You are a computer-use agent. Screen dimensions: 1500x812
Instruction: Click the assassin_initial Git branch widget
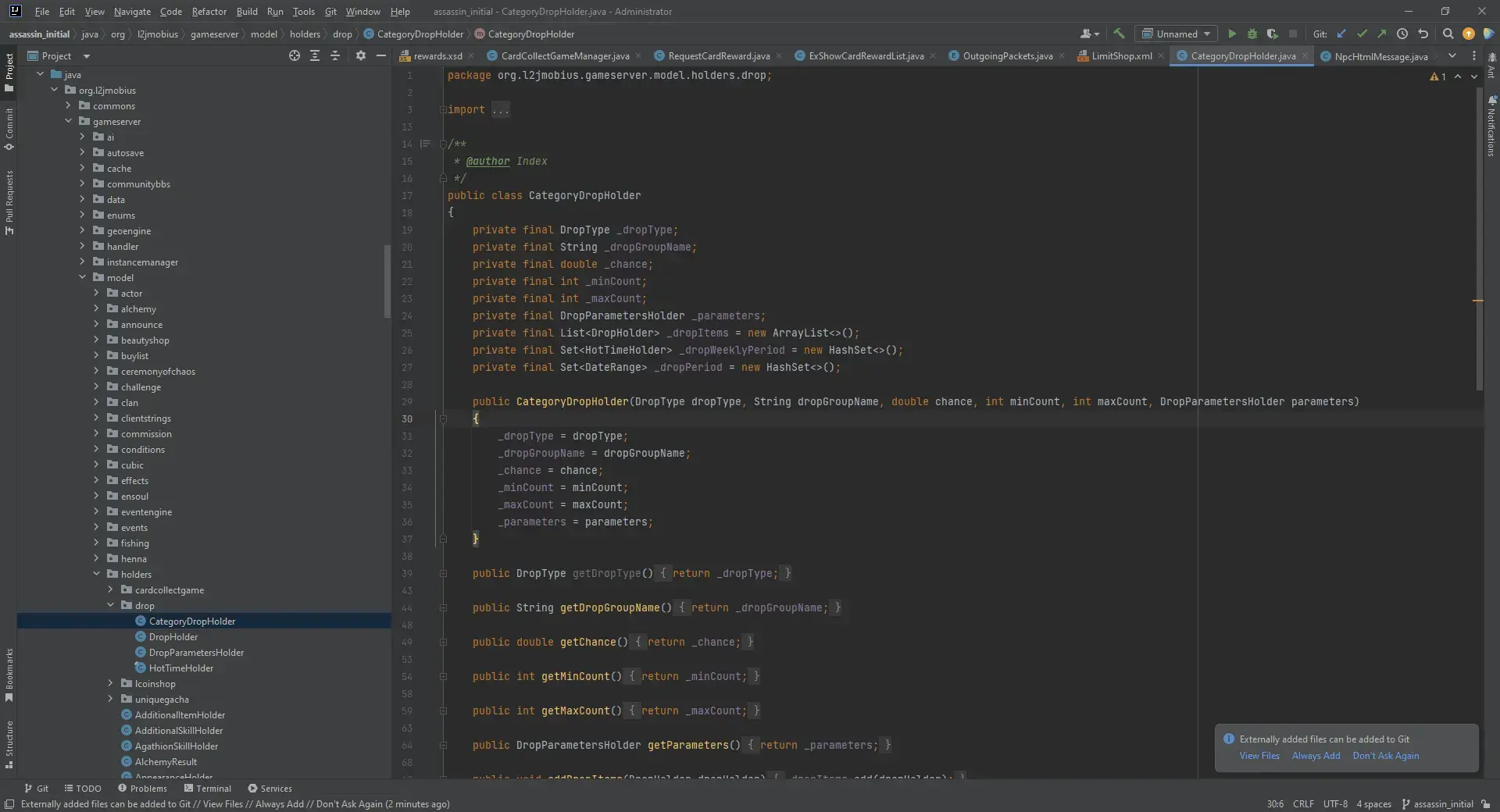(1437, 803)
